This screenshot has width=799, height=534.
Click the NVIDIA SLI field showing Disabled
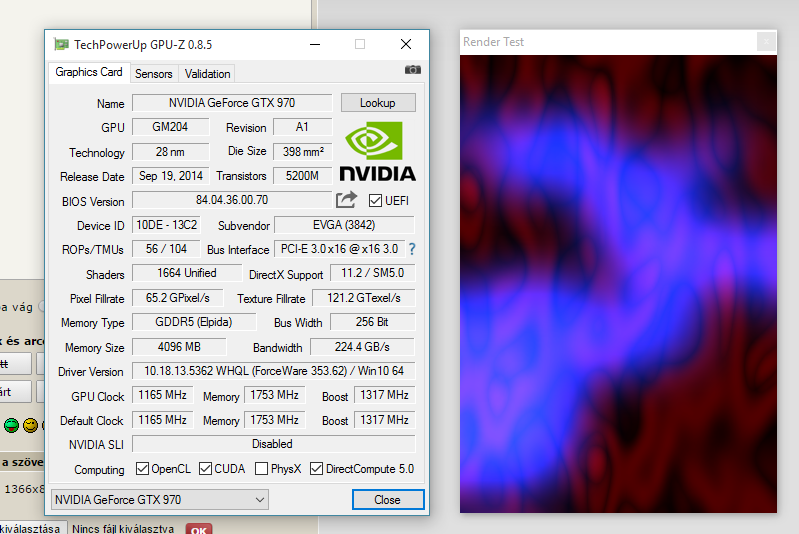(x=274, y=444)
